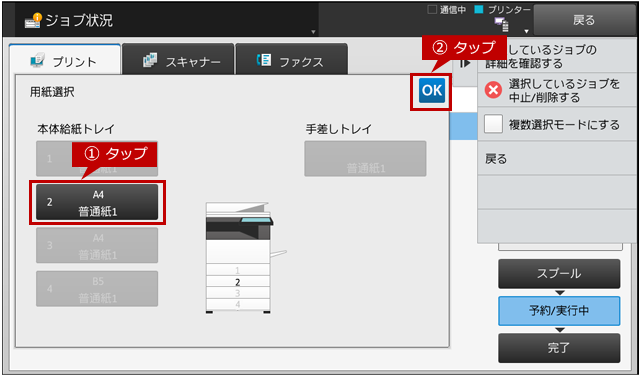The image size is (640, 376).
Task: Click the 本体給紙トレイ label
Action: tap(76, 129)
